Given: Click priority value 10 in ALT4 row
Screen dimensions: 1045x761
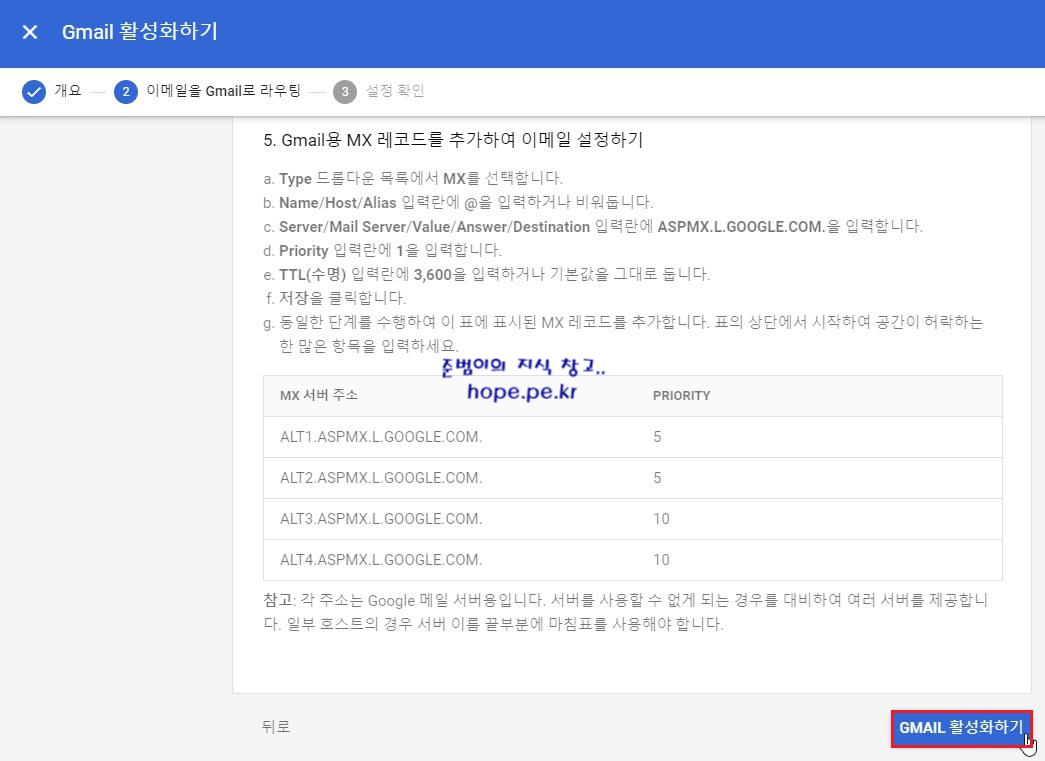Looking at the screenshot, I should [x=661, y=560].
